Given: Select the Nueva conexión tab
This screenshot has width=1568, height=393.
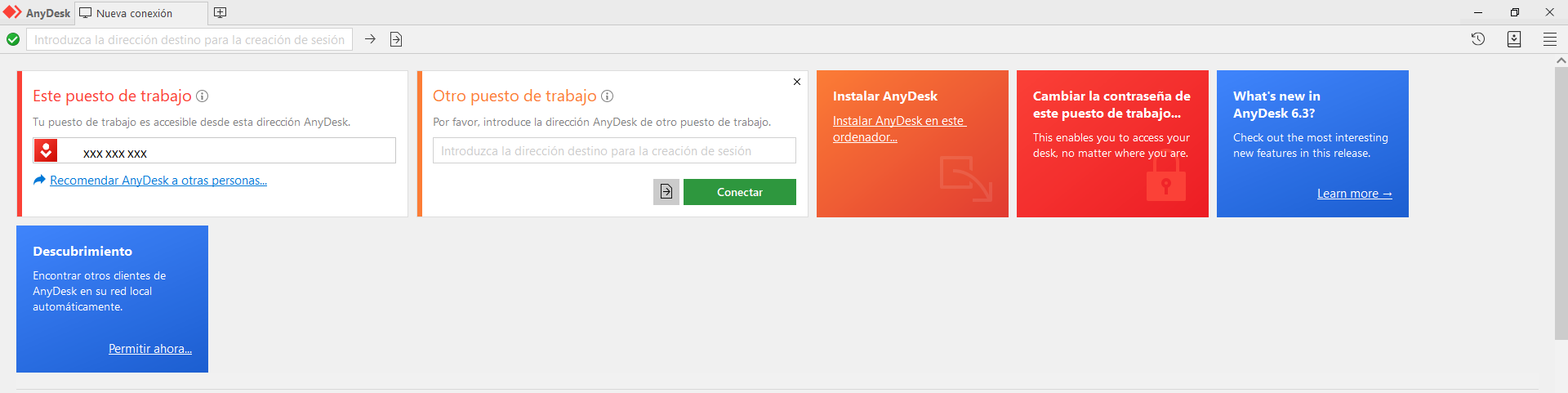Looking at the screenshot, I should (135, 13).
